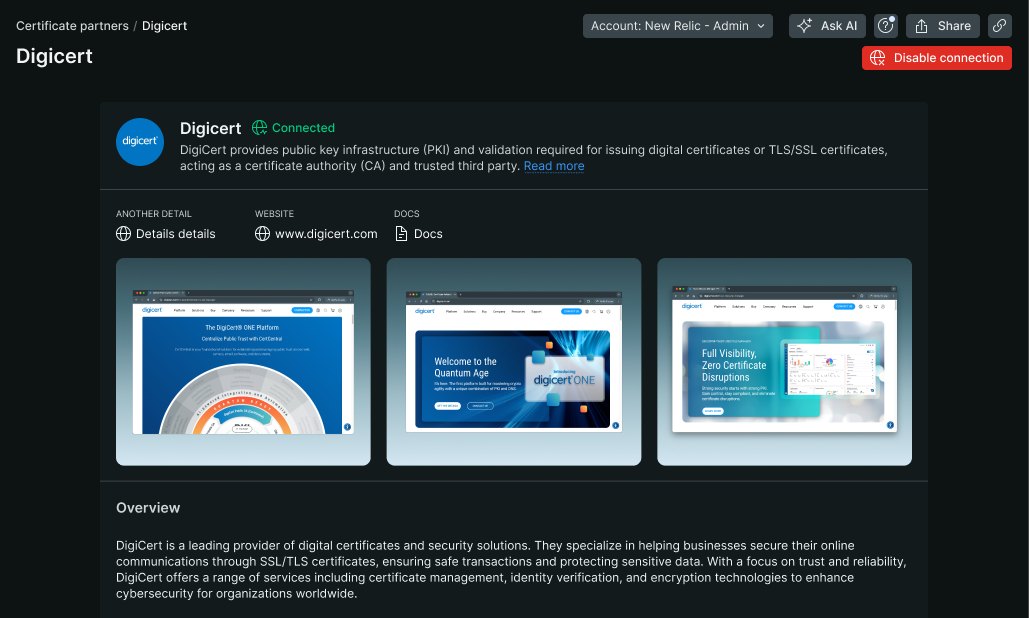Image resolution: width=1029 pixels, height=618 pixels.
Task: Copy permalink with the link icon
Action: click(x=999, y=26)
